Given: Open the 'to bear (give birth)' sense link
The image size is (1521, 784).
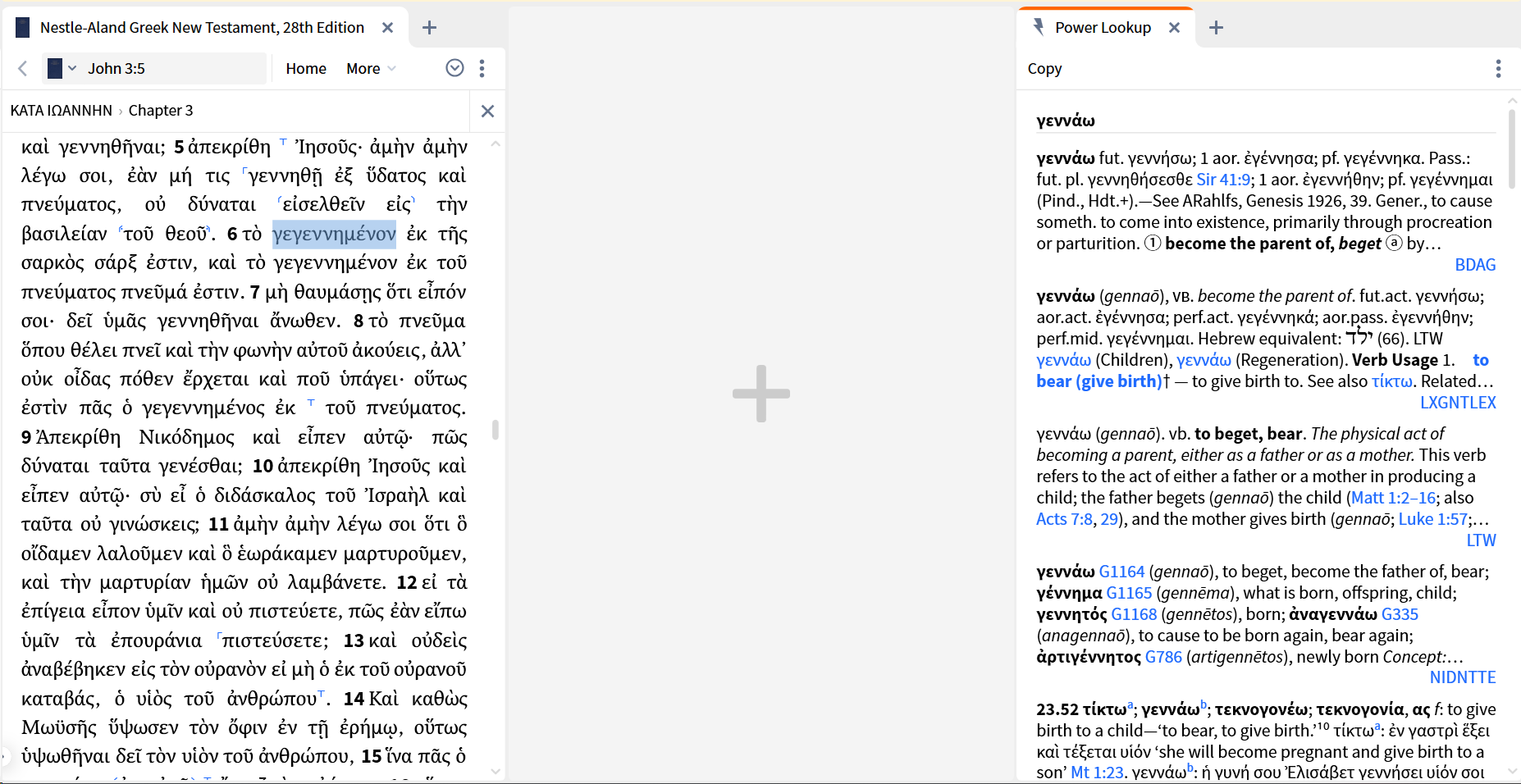Looking at the screenshot, I should (1098, 381).
